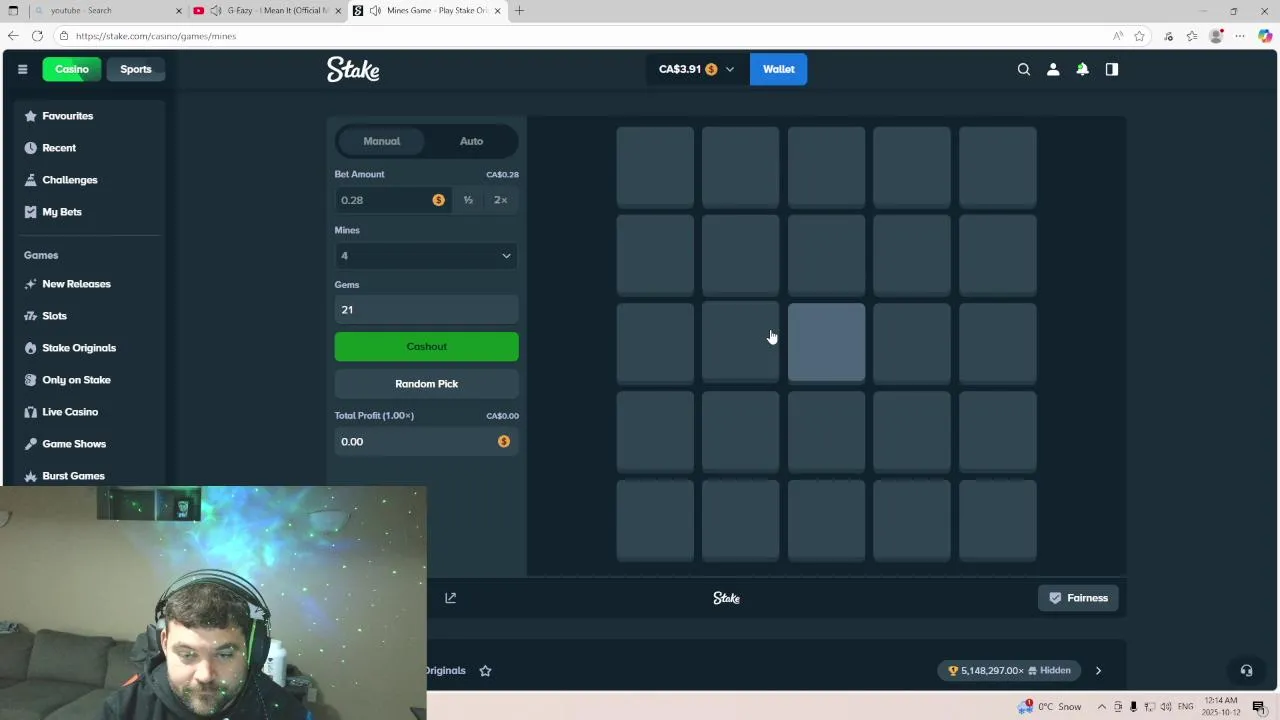Open the browser profile avatar
Image resolution: width=1280 pixels, height=720 pixels.
point(1216,36)
